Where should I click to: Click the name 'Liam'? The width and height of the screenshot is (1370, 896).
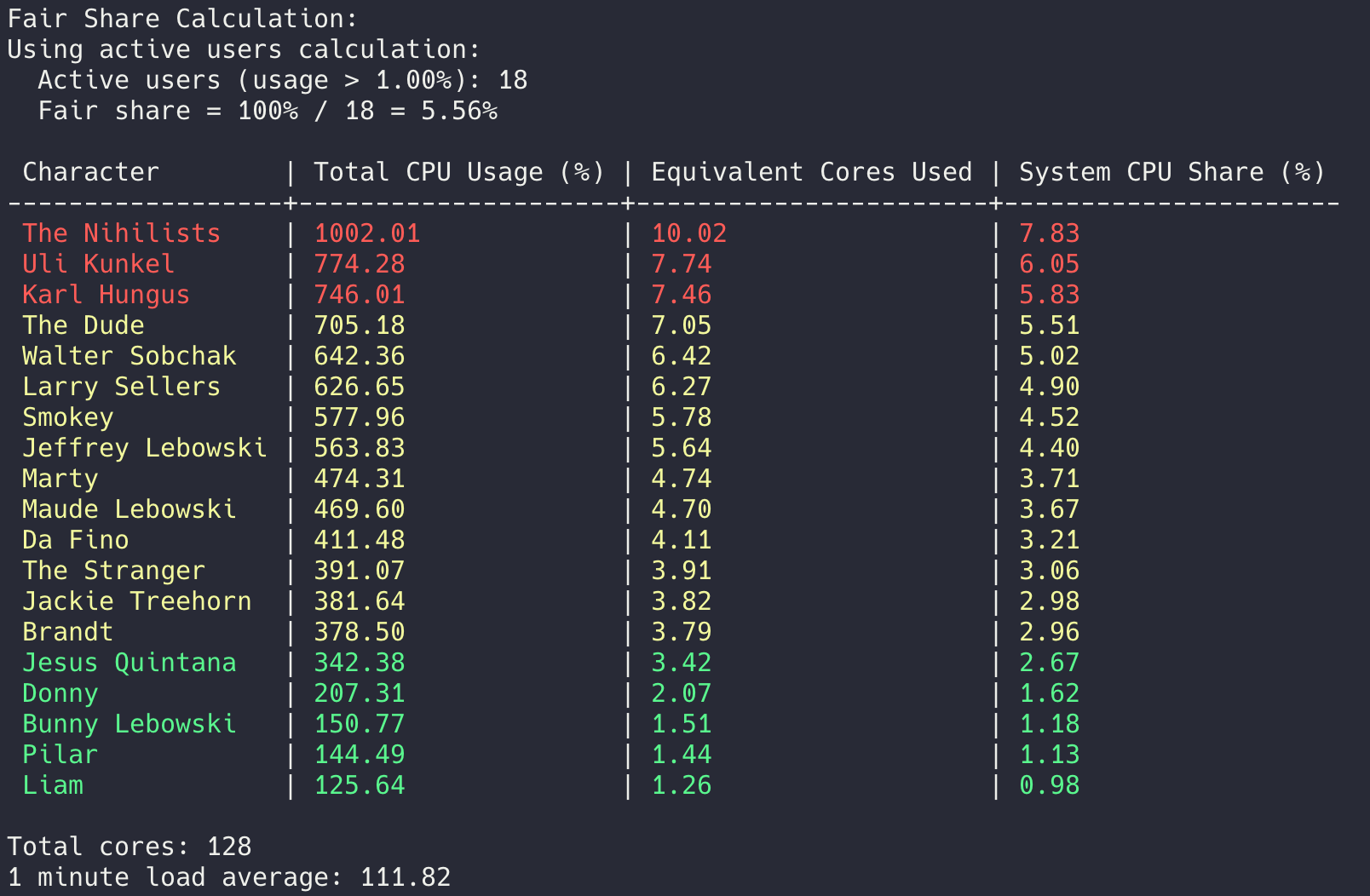53,785
